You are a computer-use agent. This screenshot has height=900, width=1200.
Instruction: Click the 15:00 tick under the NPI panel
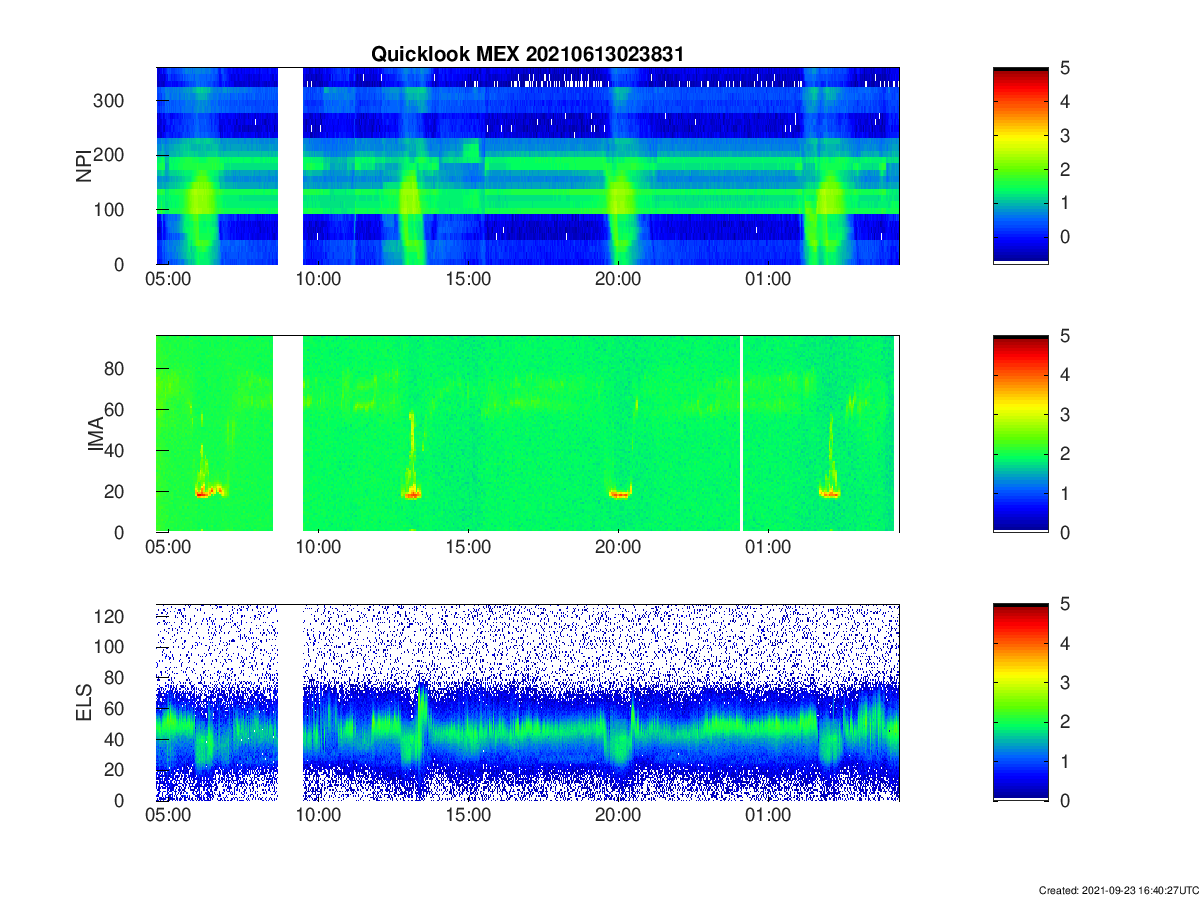pyautogui.click(x=468, y=280)
